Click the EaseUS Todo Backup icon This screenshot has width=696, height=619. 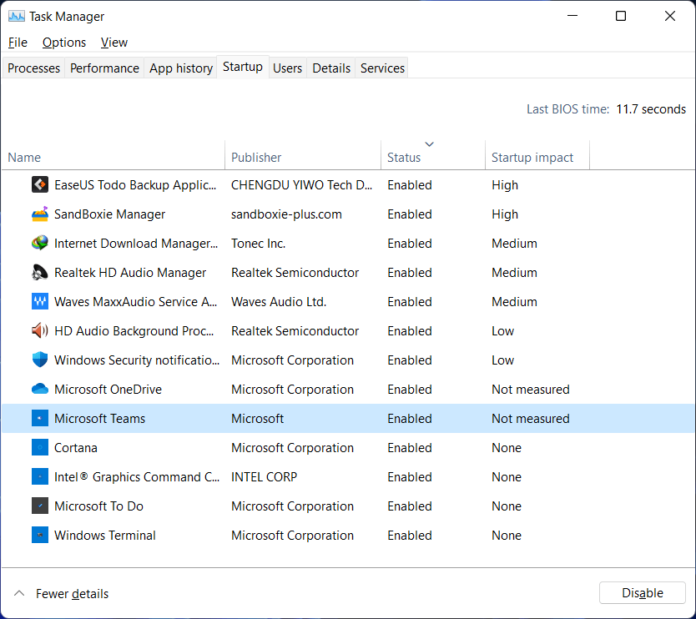tap(40, 185)
